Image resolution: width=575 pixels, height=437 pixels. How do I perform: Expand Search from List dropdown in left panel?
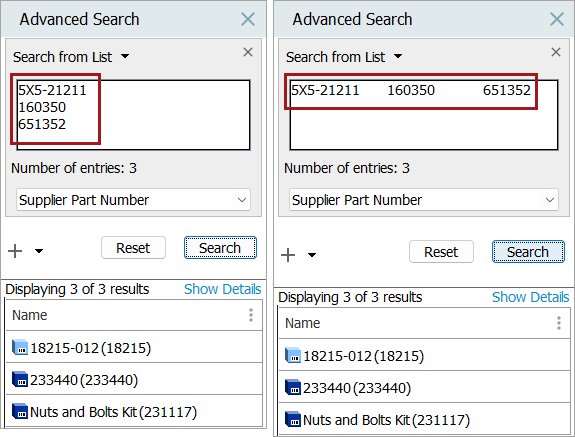[125, 56]
